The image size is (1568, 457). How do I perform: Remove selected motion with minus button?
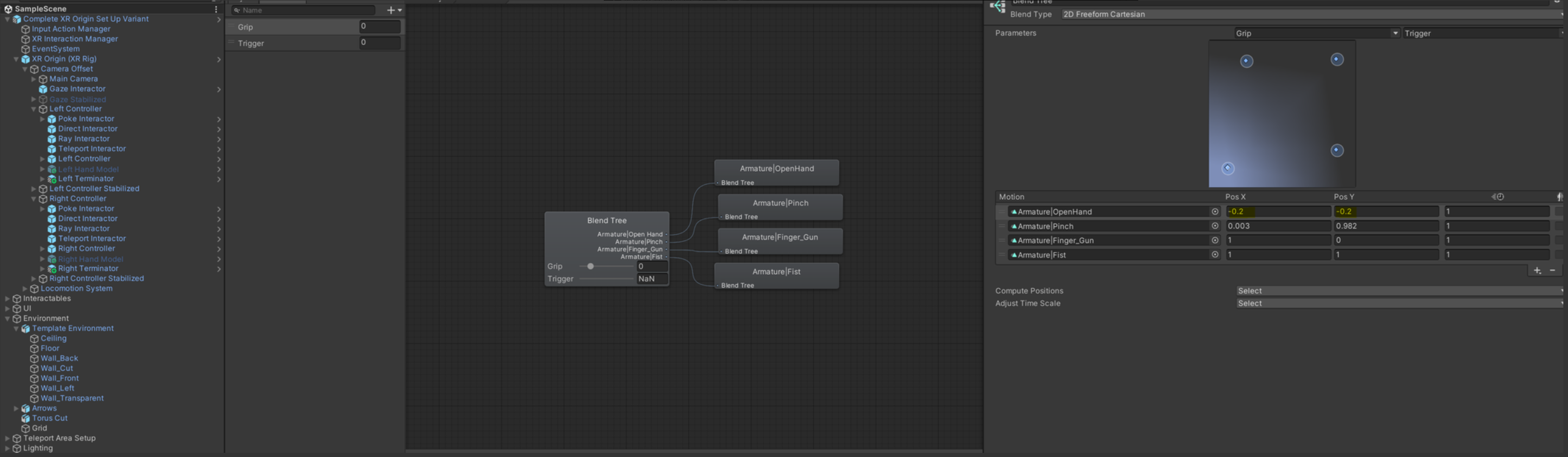1553,270
